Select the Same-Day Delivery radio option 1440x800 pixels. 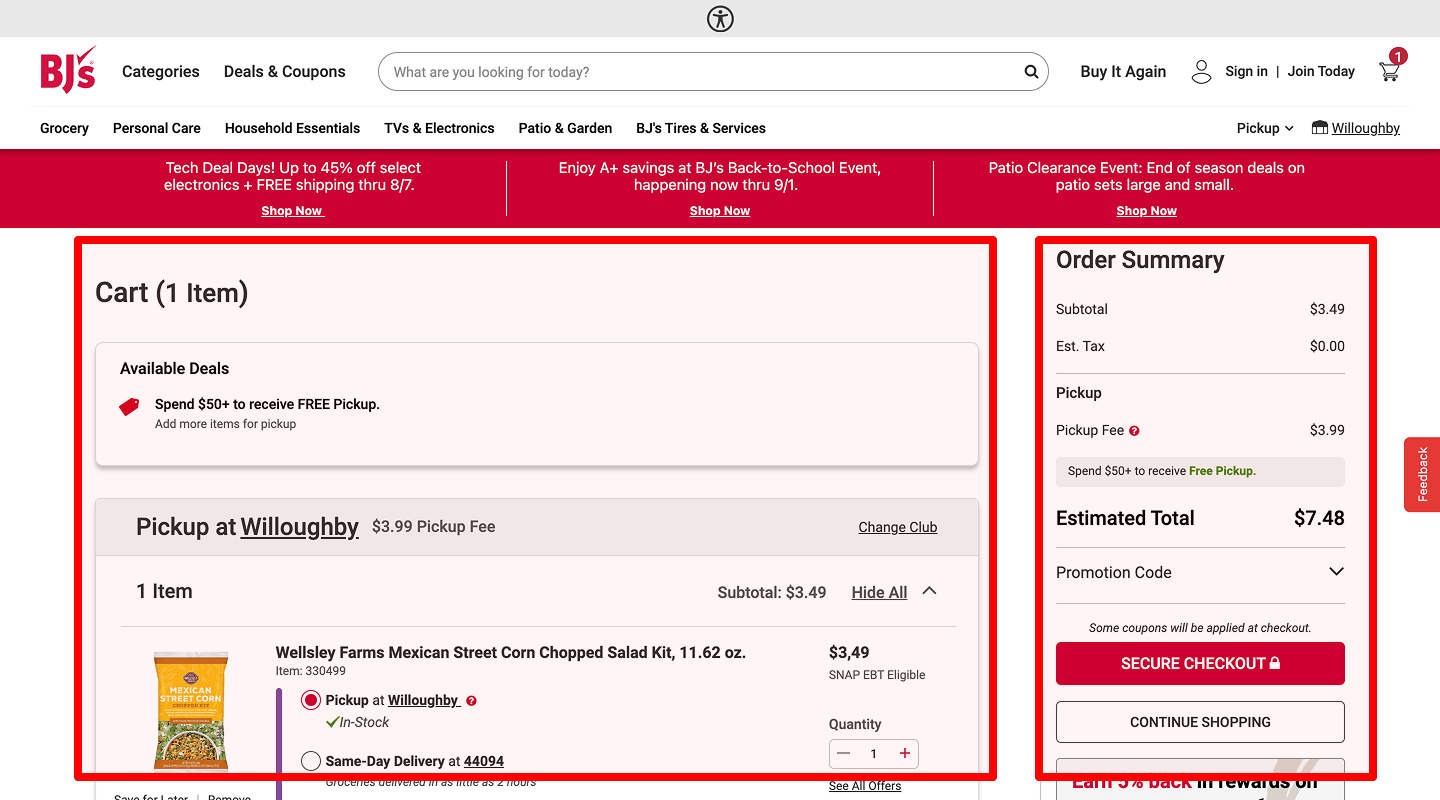tap(311, 762)
